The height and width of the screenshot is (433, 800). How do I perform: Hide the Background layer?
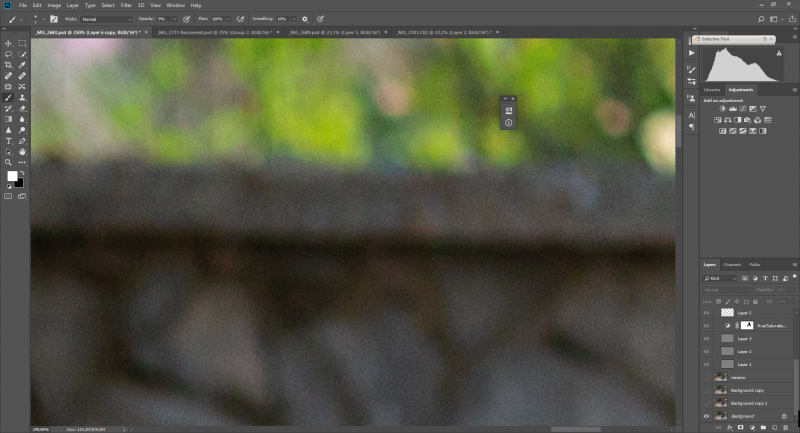(x=707, y=416)
